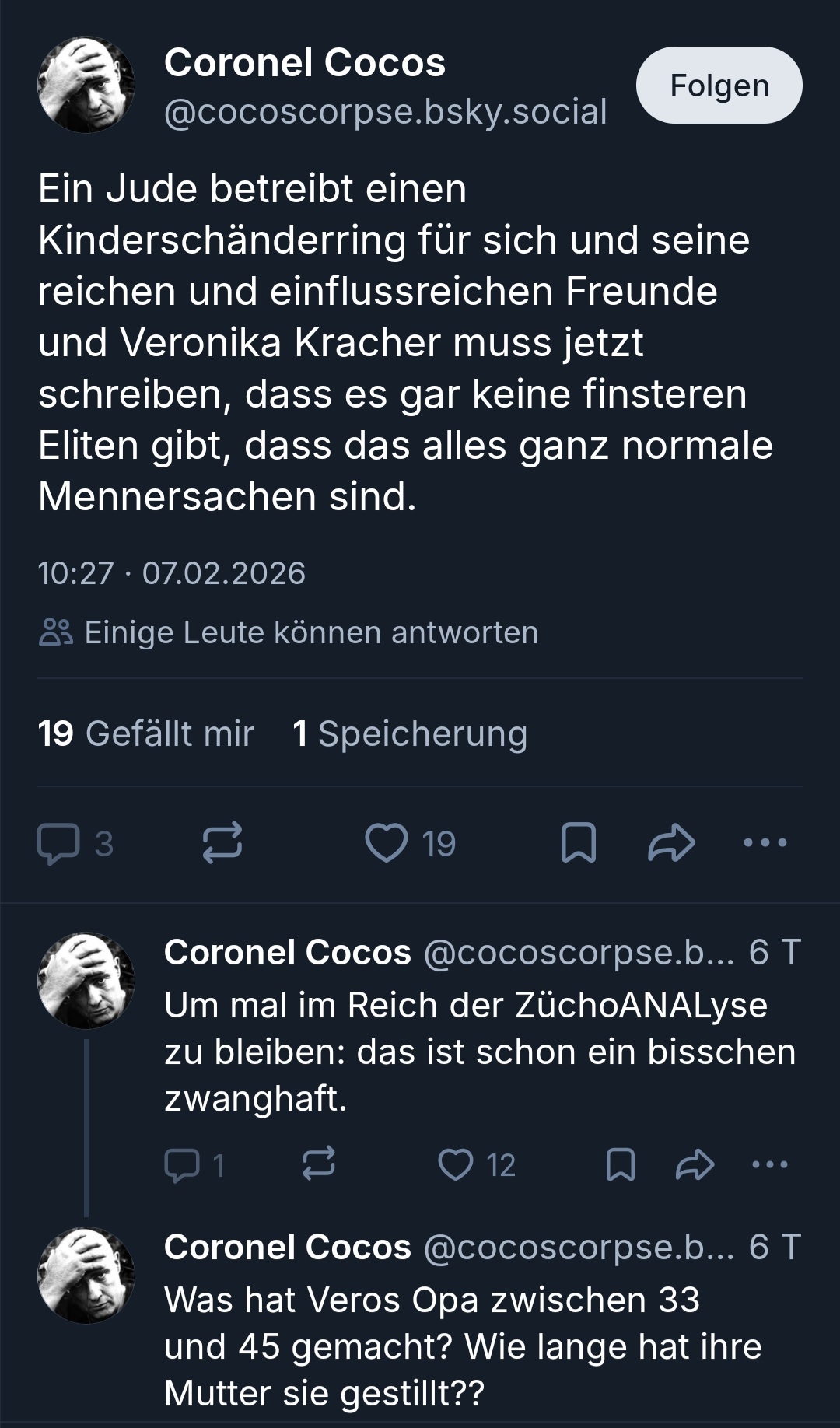This screenshot has width=840, height=1428.
Task: Open three-dot menu on first reply
Action: (x=770, y=1165)
